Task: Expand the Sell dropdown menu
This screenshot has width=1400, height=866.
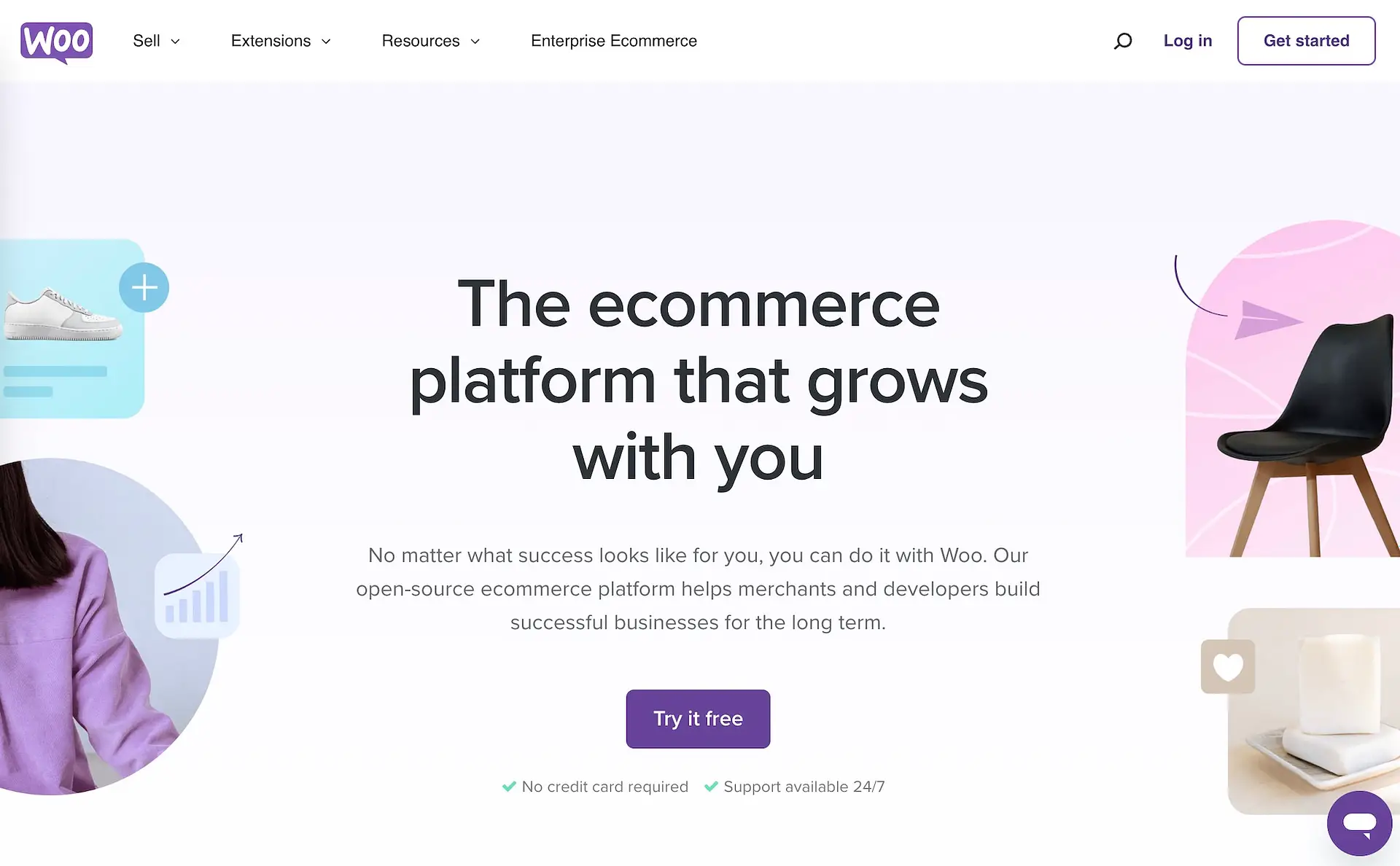Action: click(155, 41)
